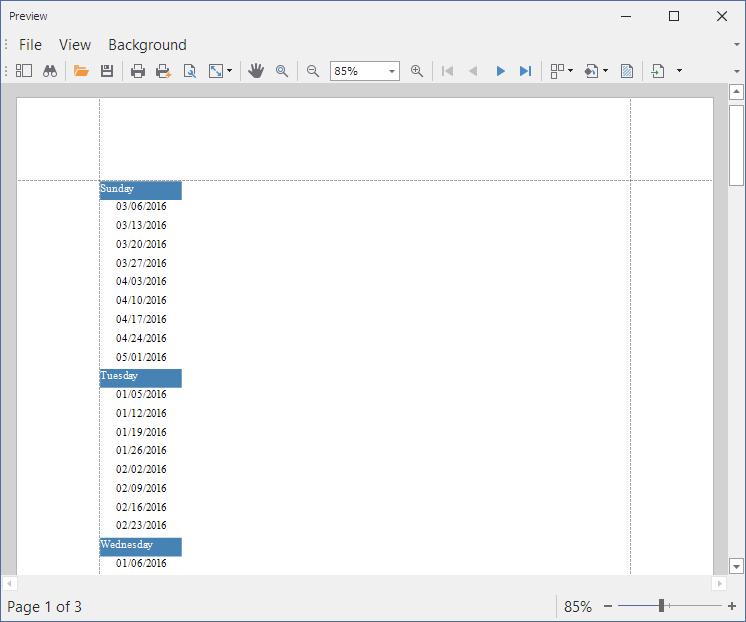This screenshot has width=746, height=622.
Task: Click the status bar plus zoom button
Action: pos(732,606)
